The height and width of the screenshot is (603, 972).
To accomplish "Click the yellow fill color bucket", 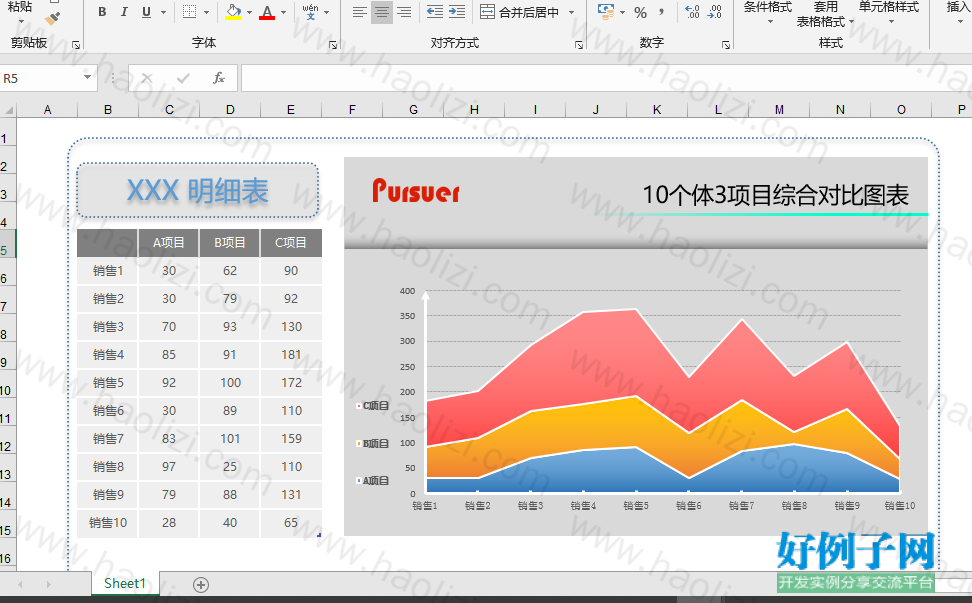I will pos(233,12).
